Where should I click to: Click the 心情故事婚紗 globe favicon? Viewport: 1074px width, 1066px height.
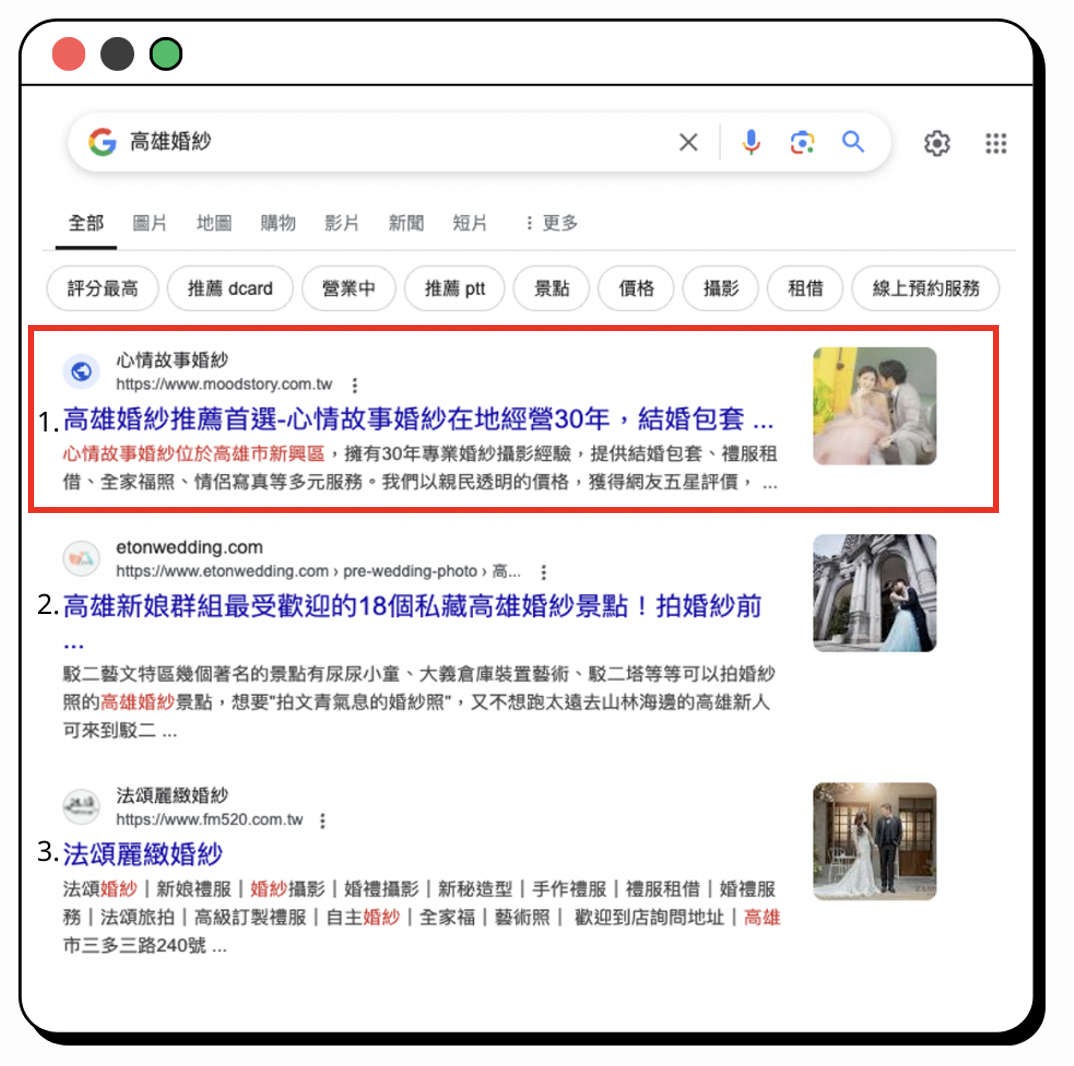coord(81,372)
